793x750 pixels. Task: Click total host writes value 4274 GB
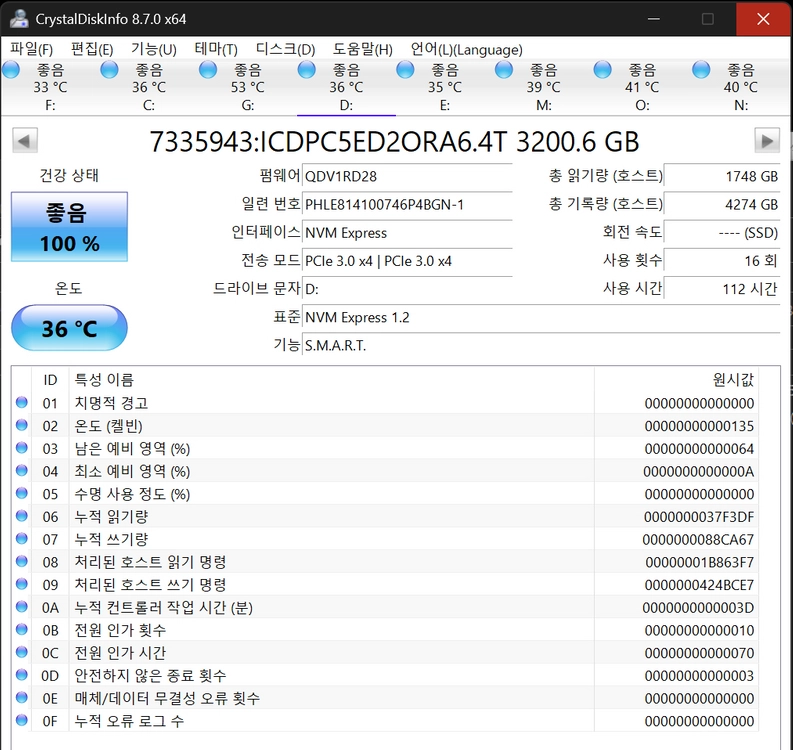(x=722, y=204)
